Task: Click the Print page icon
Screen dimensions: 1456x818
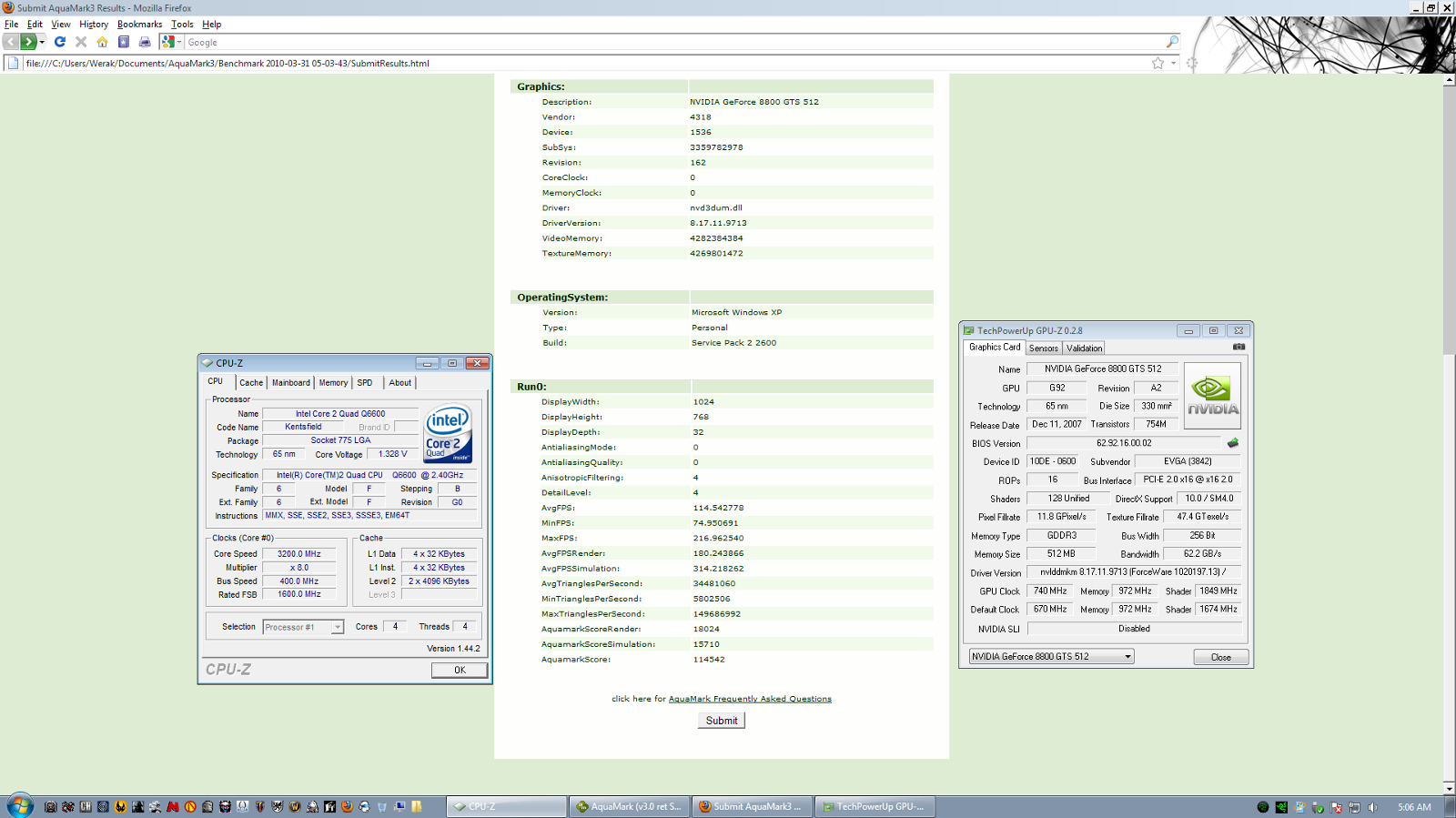Action: point(145,42)
